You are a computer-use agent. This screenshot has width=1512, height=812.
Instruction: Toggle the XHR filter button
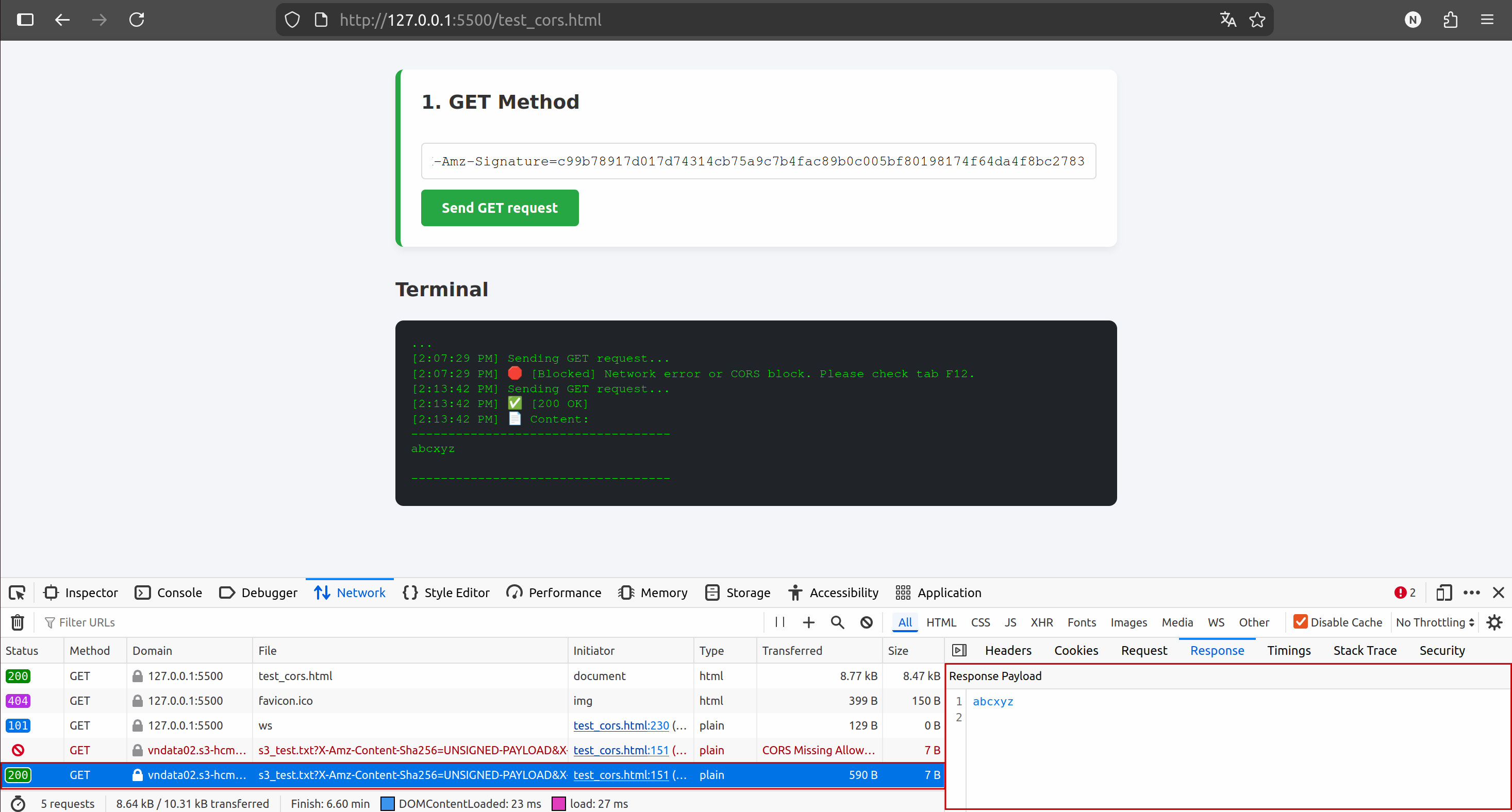[x=1041, y=622]
